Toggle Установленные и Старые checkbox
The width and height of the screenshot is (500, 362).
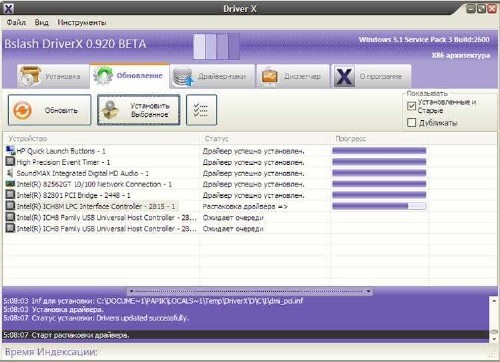pyautogui.click(x=411, y=106)
